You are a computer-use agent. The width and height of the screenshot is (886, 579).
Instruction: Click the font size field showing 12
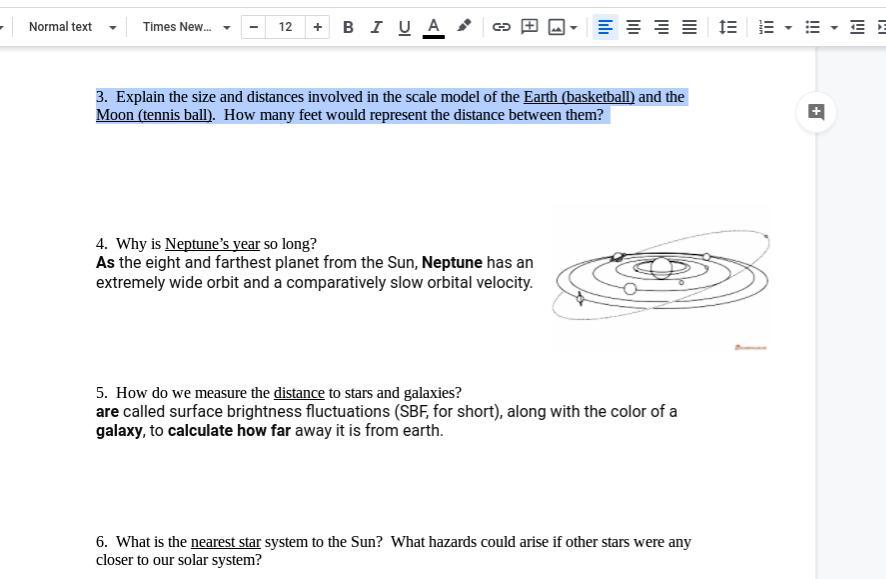(285, 27)
